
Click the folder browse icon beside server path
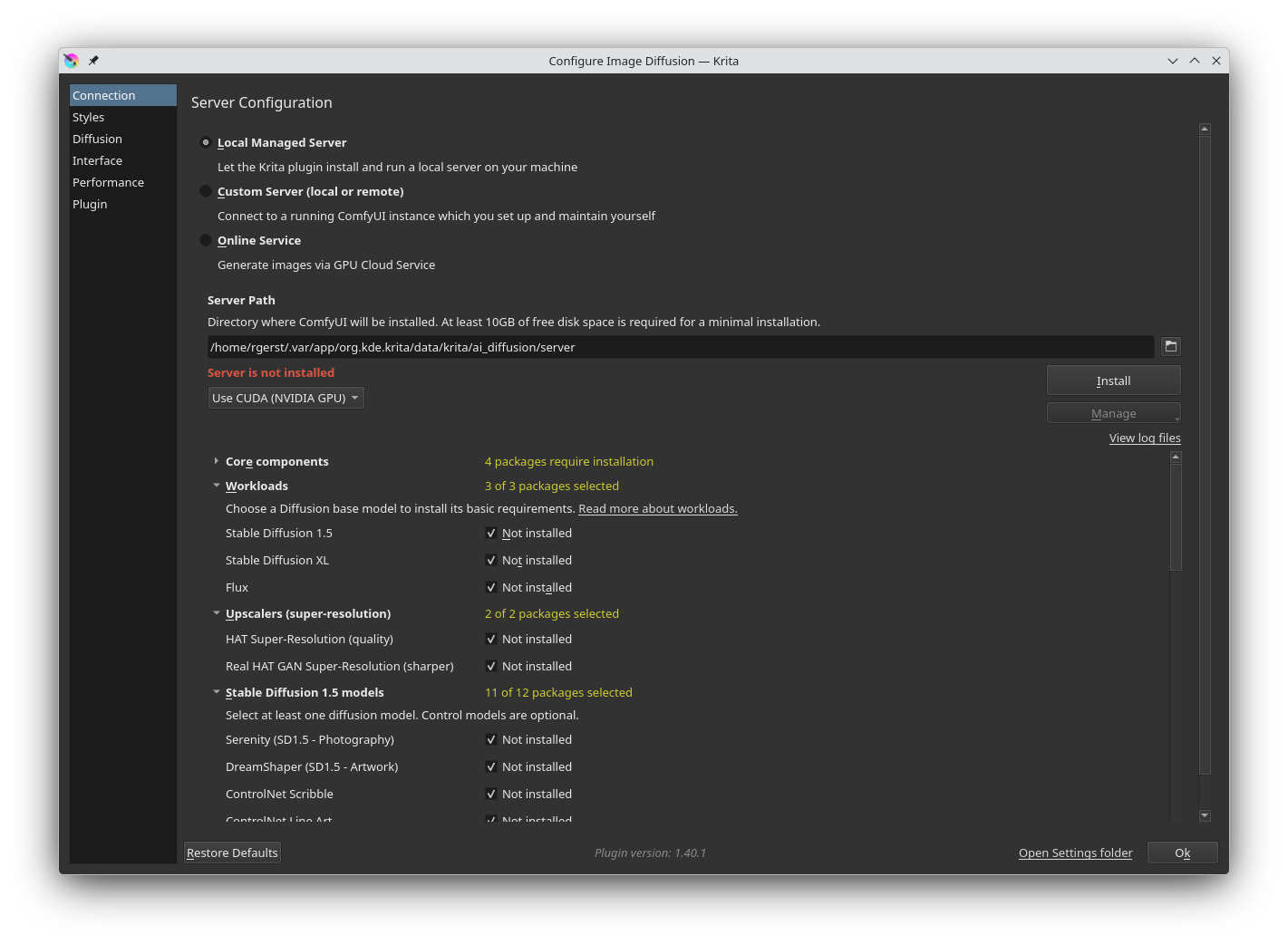click(1170, 346)
